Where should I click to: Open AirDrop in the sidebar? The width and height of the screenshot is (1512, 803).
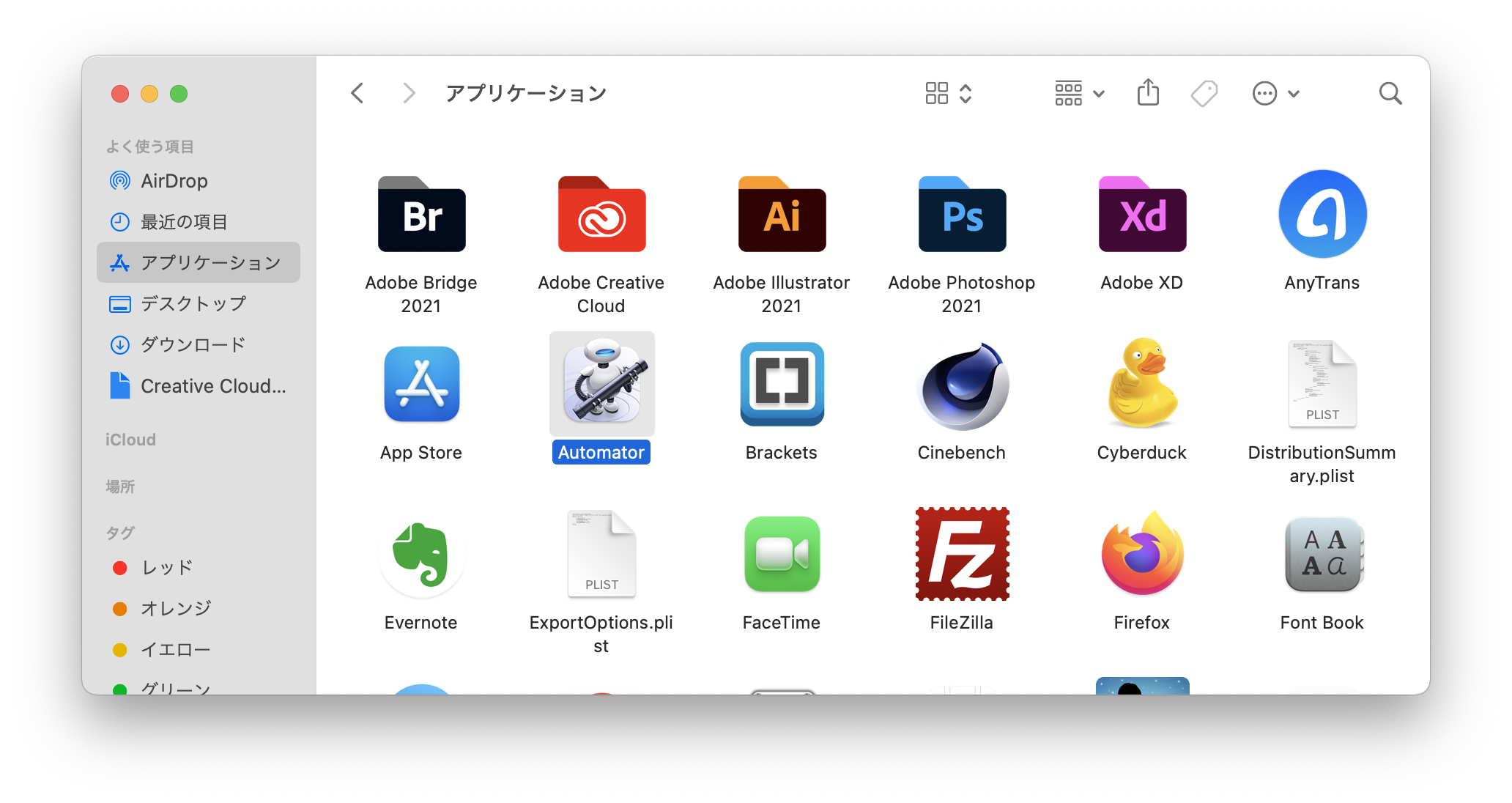199,181
